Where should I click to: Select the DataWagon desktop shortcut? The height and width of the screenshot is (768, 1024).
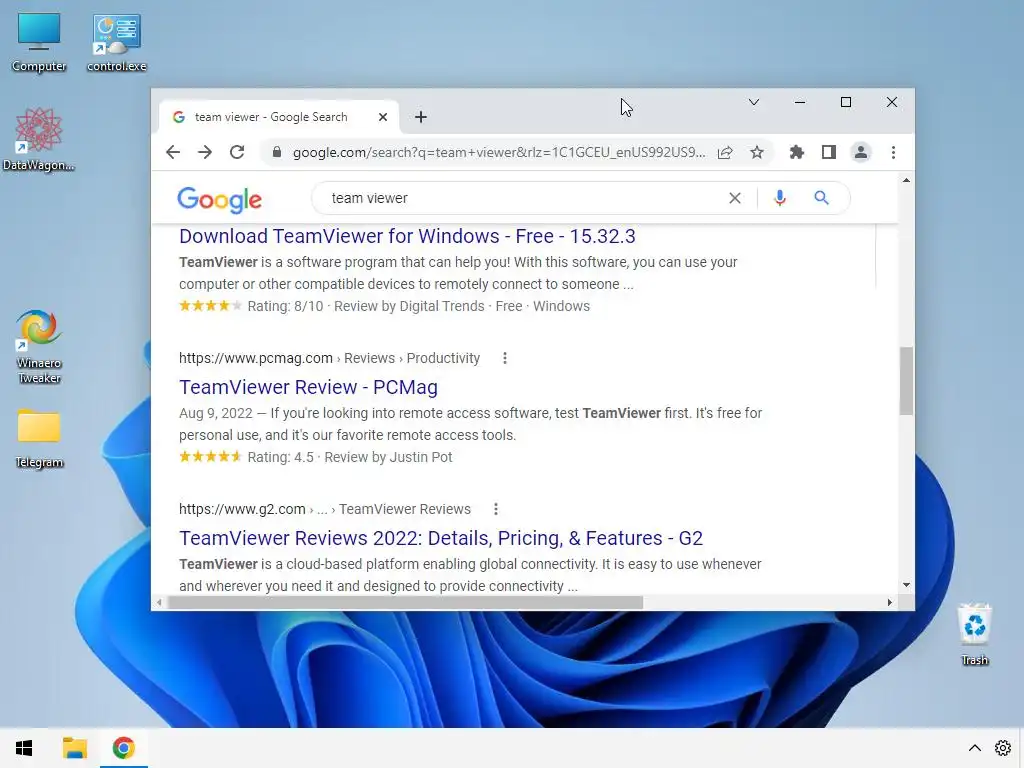pos(39,140)
